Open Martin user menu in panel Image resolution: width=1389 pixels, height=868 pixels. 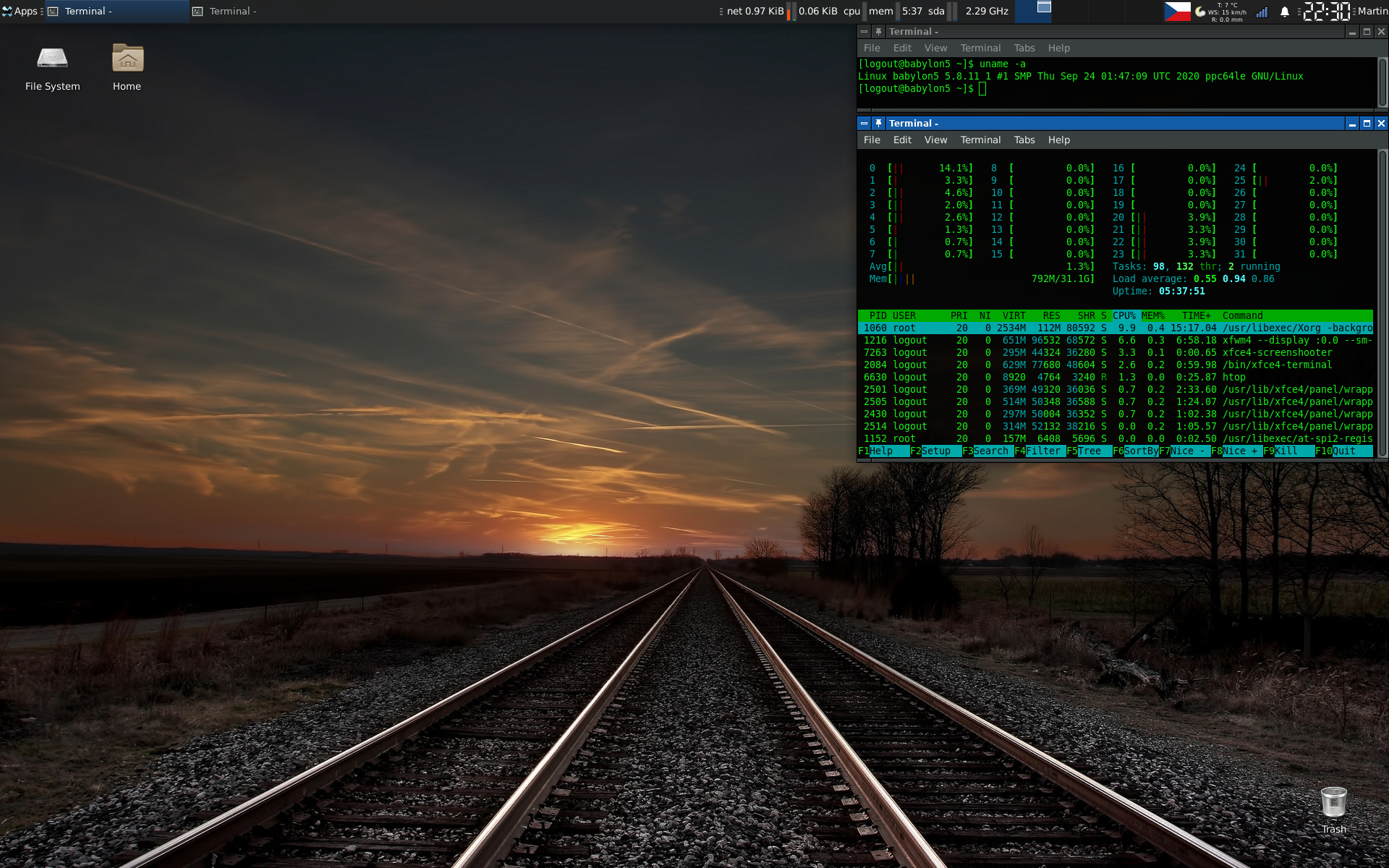coord(1372,11)
